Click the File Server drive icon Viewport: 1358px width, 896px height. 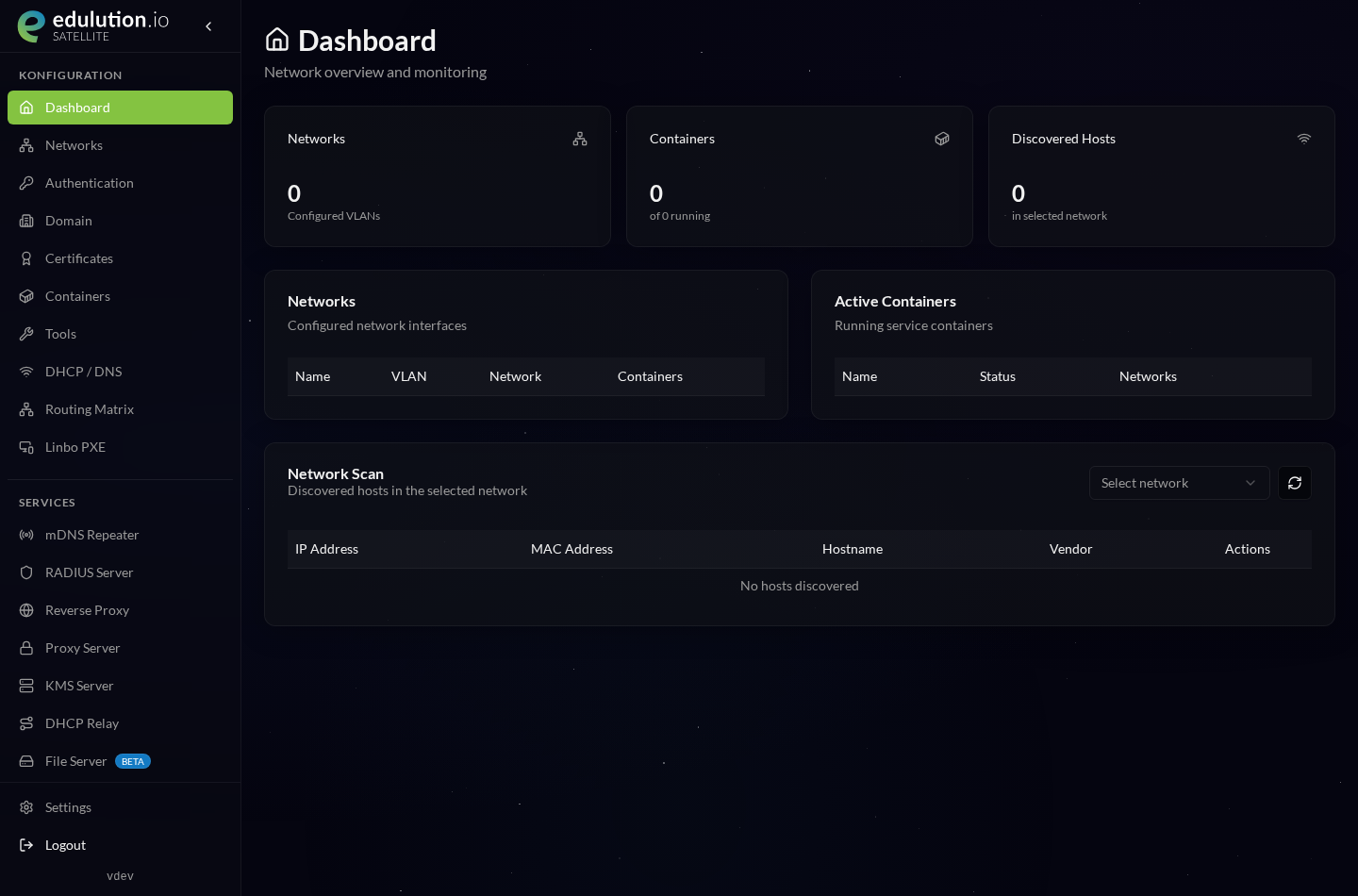[x=26, y=761]
